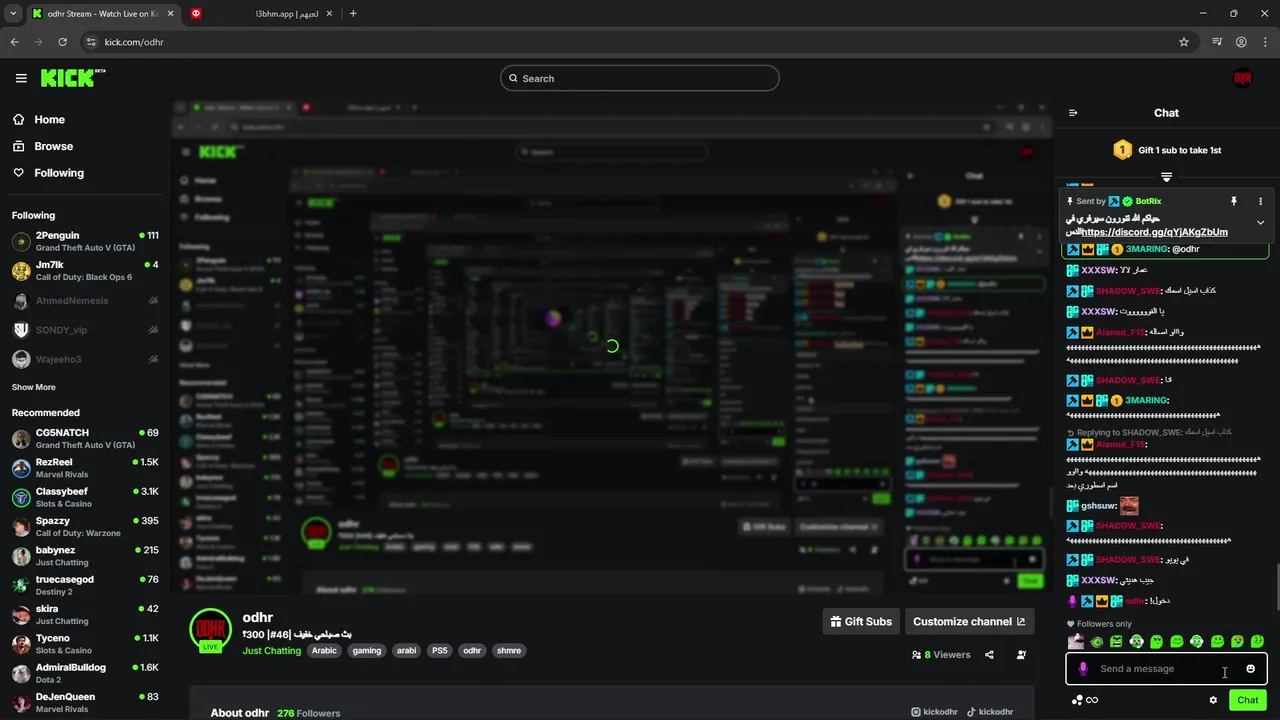Viewport: 1280px width, 720px height.
Task: Bookmark this page with star icon
Action: point(1184,42)
